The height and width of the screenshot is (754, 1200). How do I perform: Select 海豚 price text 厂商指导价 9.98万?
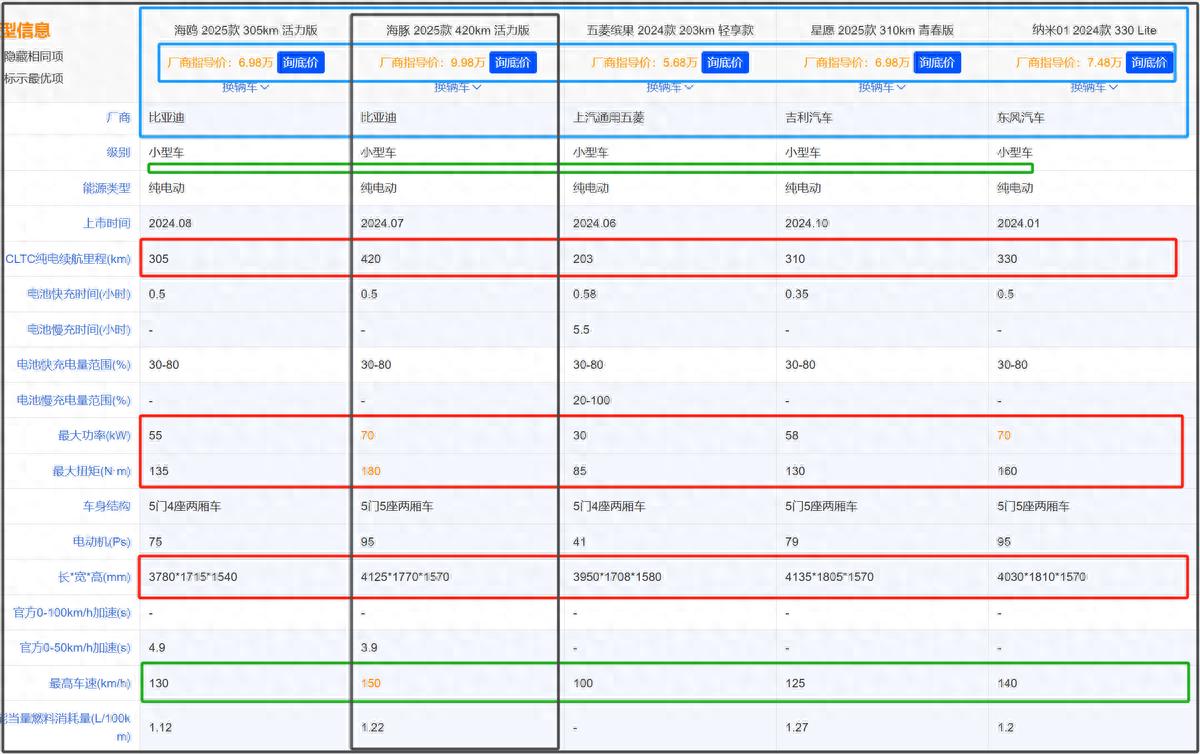tap(432, 63)
